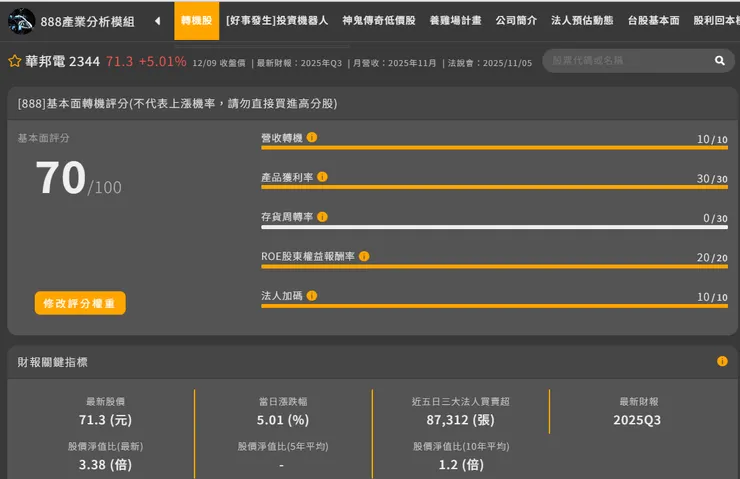The image size is (740, 479).
Task: Switch to [好事發生]投資機器人 tab
Action: (277, 21)
